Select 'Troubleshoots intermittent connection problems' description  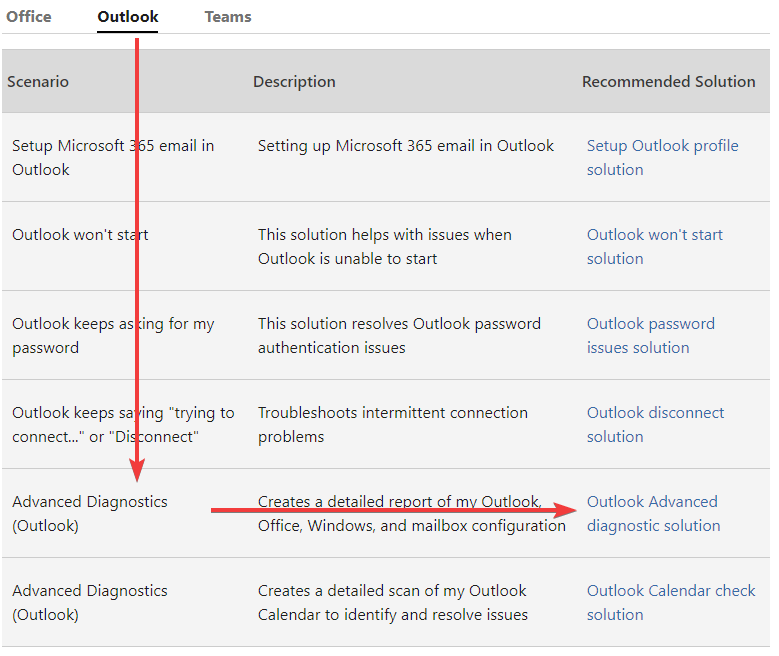tap(392, 425)
